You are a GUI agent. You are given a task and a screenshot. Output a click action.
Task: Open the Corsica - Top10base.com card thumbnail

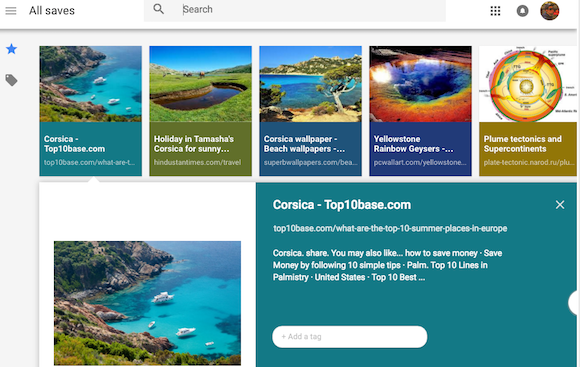point(91,84)
